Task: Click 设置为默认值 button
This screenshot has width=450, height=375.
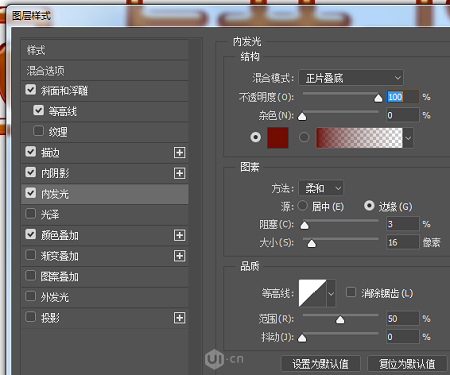Action: [x=321, y=364]
